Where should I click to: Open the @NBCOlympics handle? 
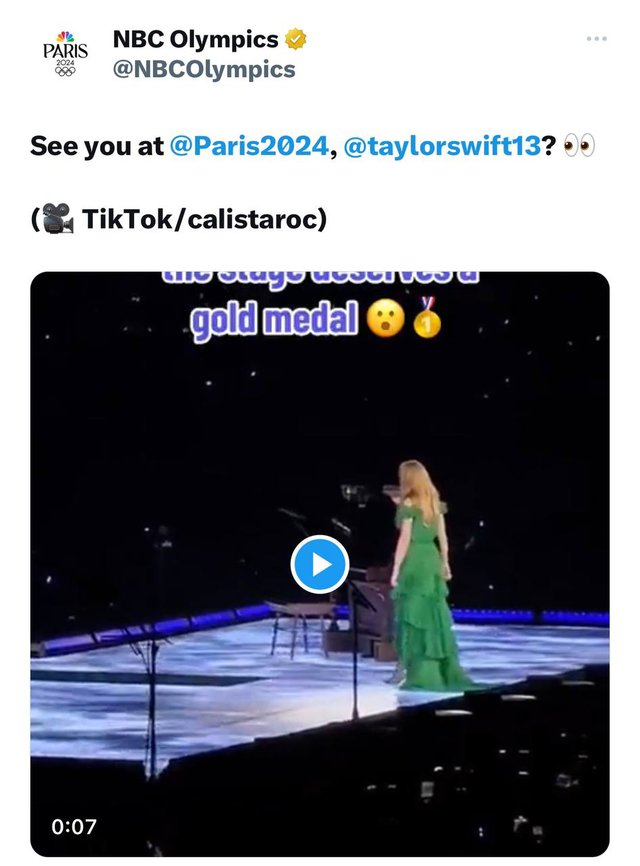[x=204, y=70]
